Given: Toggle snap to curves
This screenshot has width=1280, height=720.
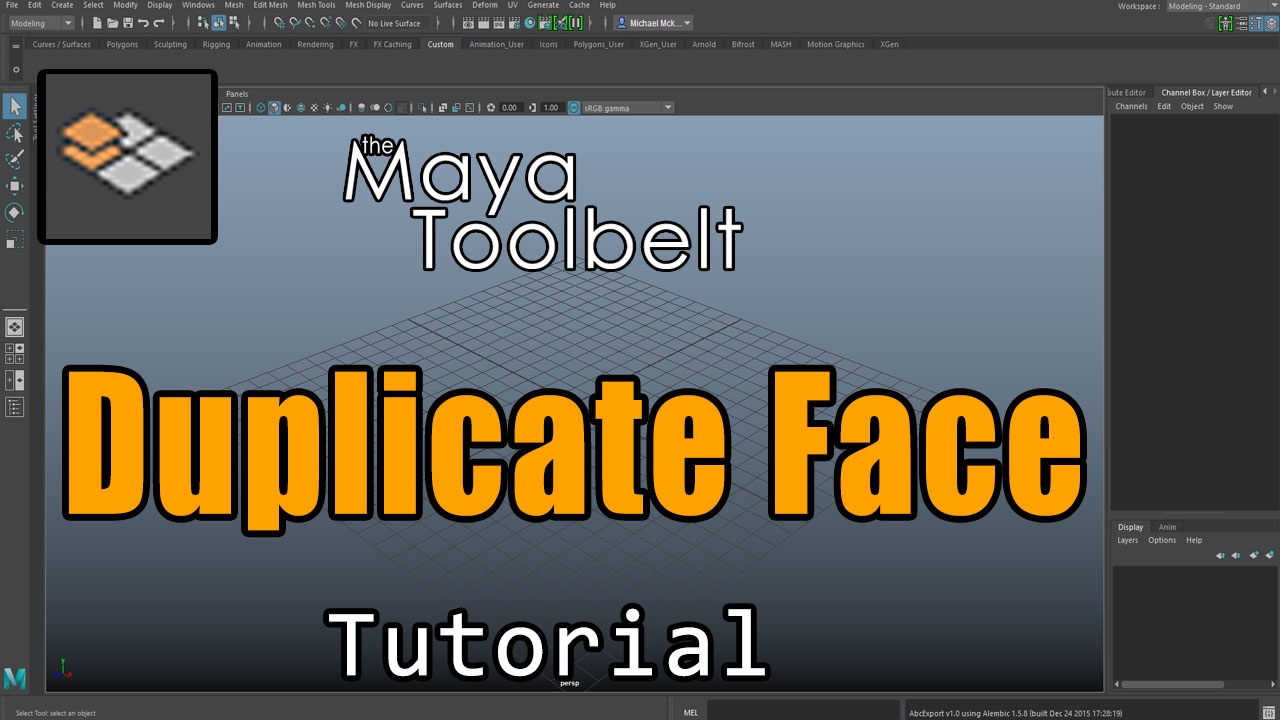Looking at the screenshot, I should pos(295,23).
